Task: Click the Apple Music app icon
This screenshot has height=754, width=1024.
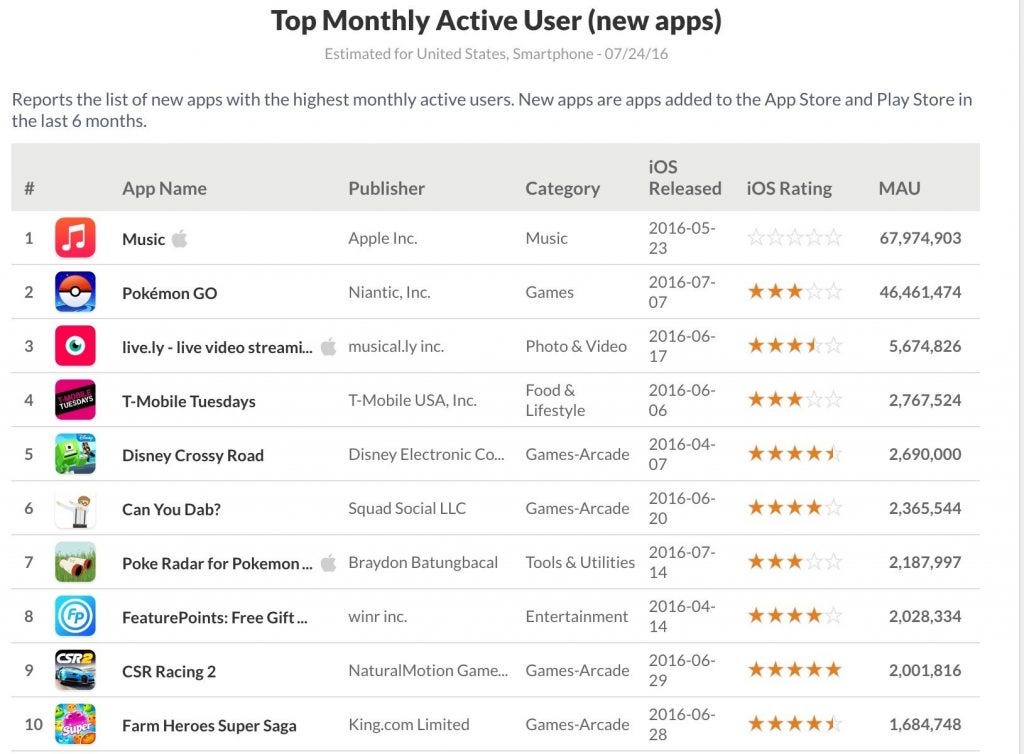Action: [75, 238]
